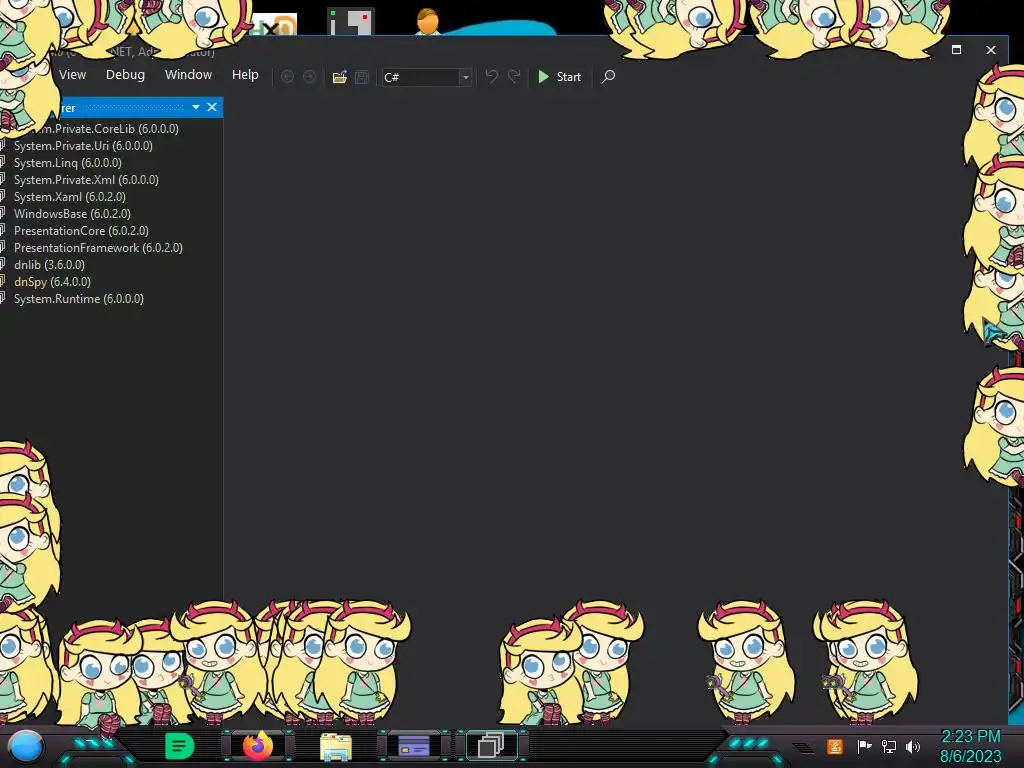The width and height of the screenshot is (1024, 768).
Task: Select WindowsBase (6.0.2.0) assembly
Action: click(72, 214)
